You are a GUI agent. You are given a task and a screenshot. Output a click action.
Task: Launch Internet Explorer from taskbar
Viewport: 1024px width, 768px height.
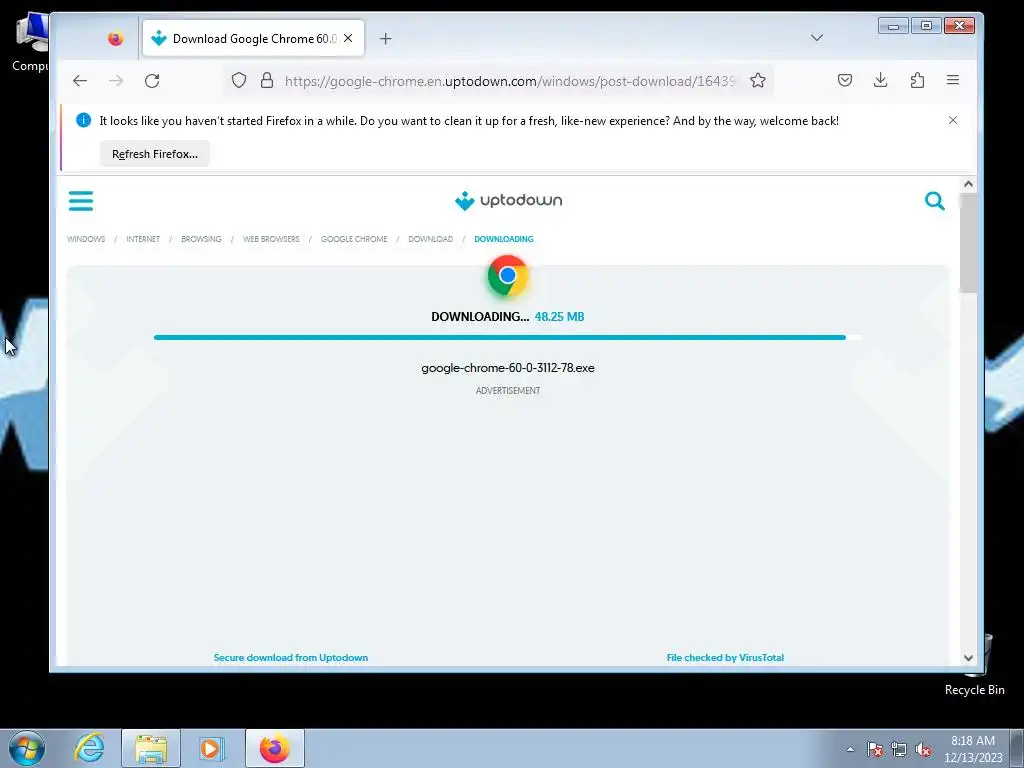coord(89,748)
